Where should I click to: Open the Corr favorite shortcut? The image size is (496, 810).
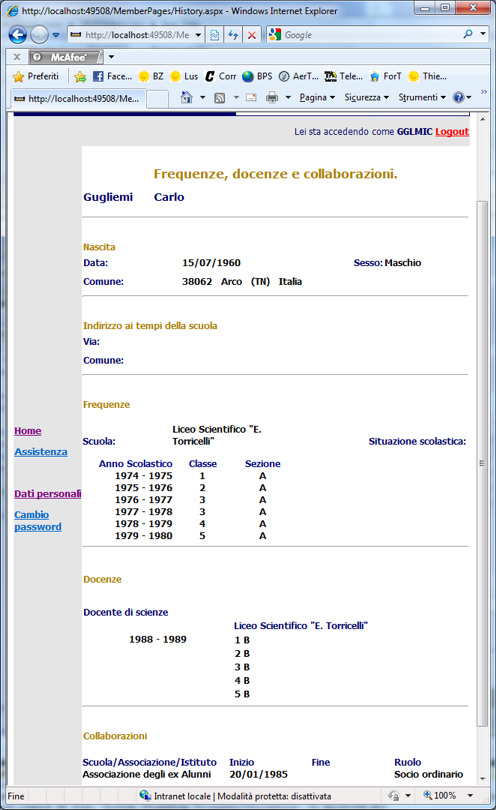pyautogui.click(x=221, y=76)
